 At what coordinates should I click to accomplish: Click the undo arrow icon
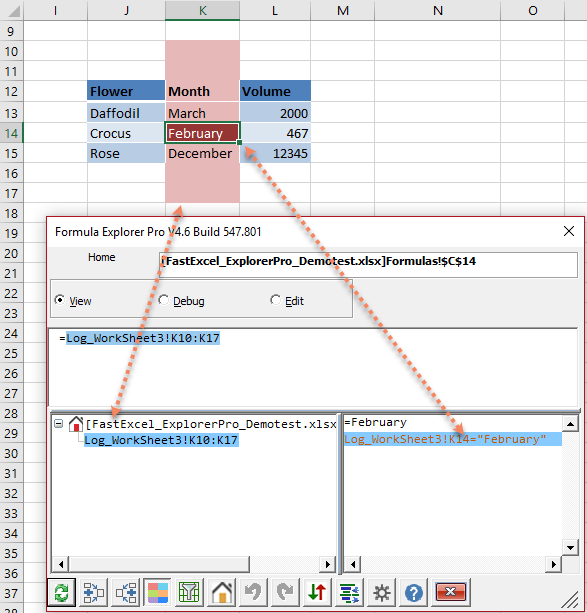click(x=253, y=593)
